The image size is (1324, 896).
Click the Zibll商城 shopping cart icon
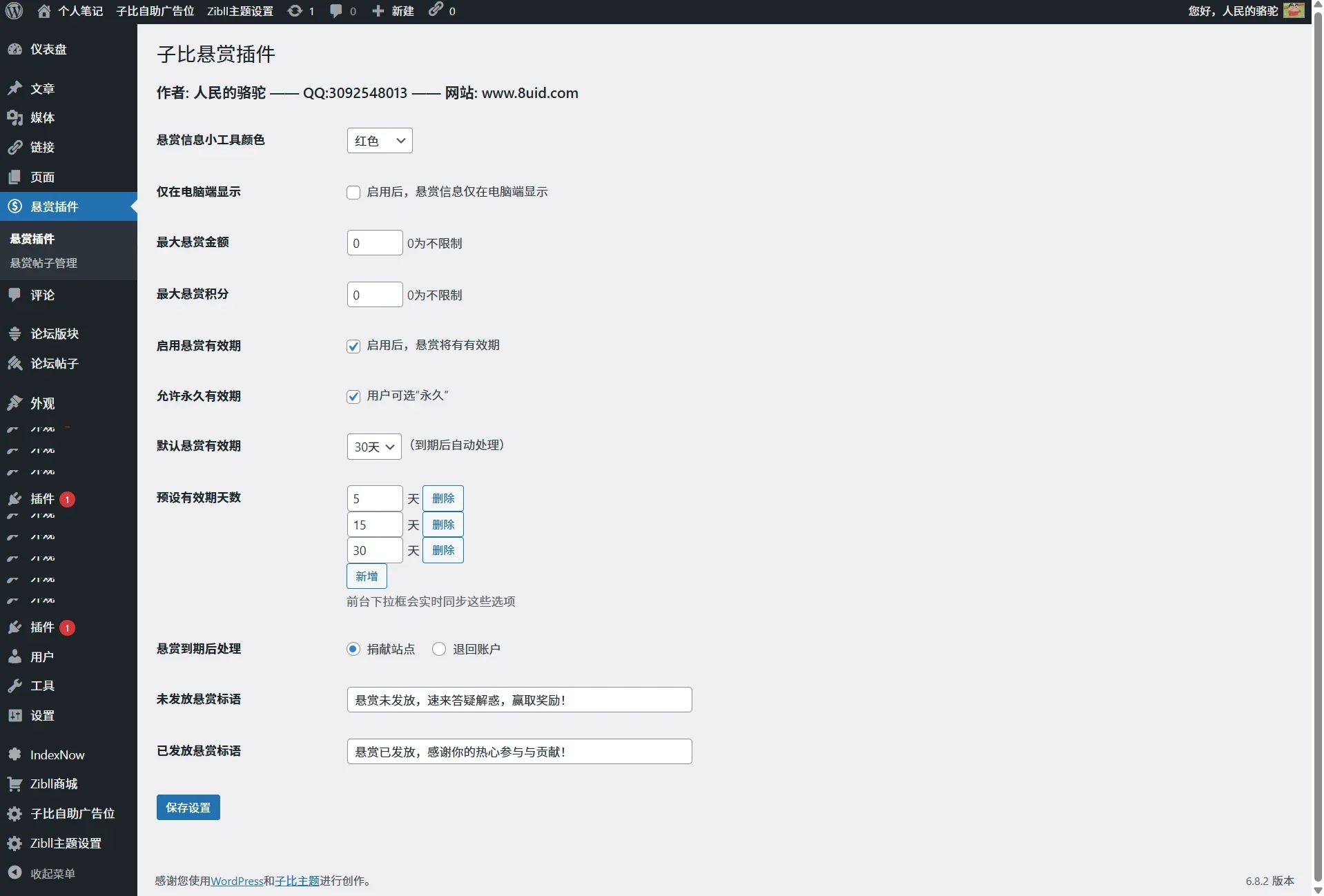(15, 784)
